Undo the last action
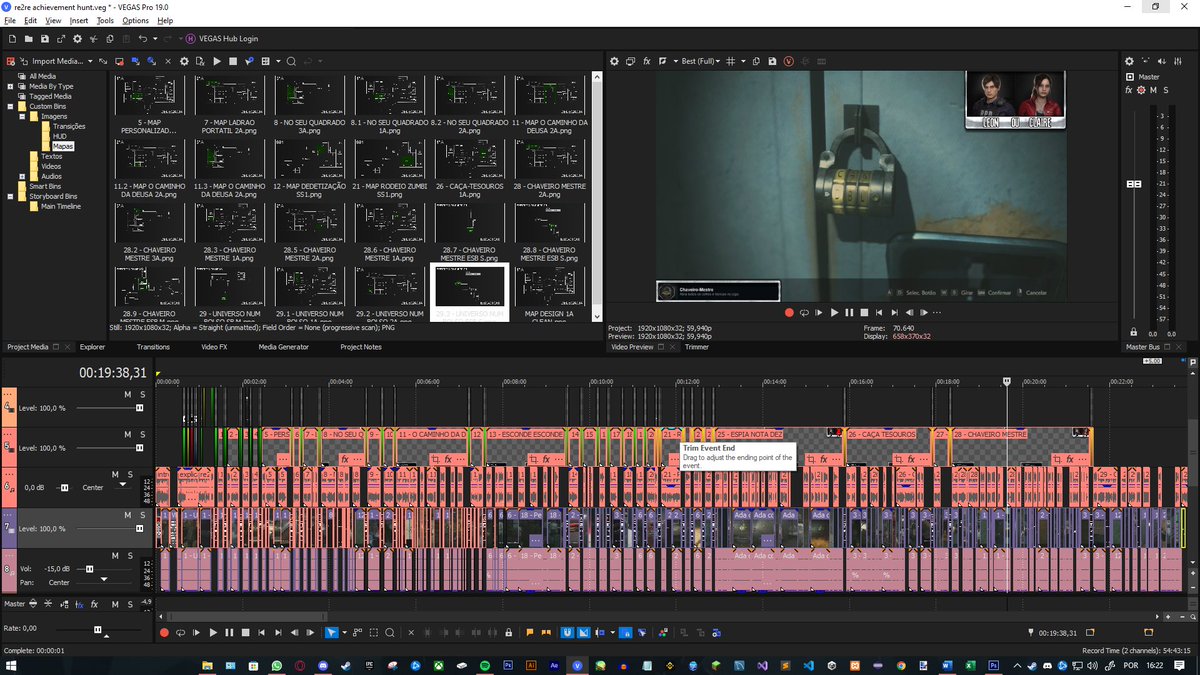 143,38
